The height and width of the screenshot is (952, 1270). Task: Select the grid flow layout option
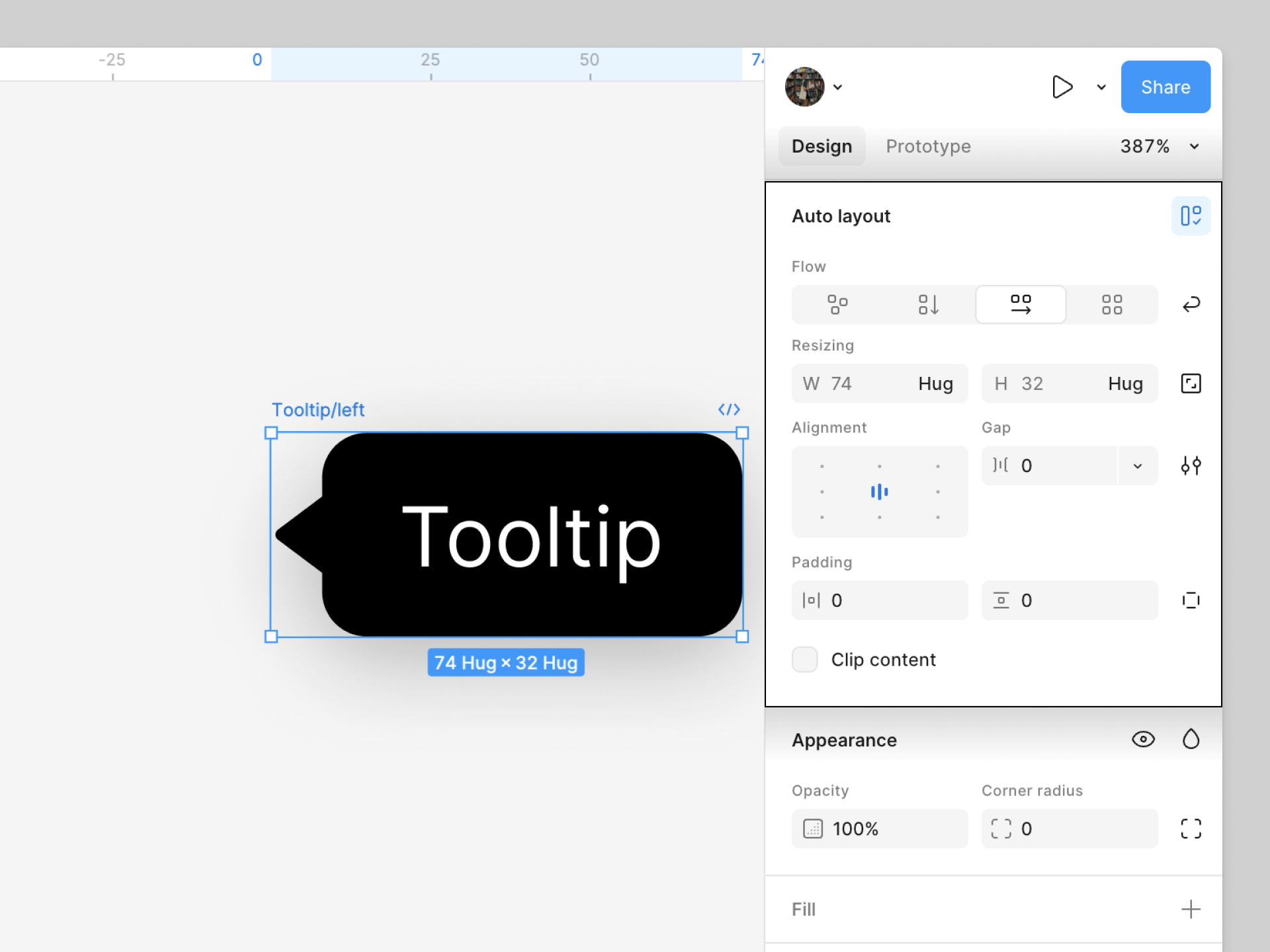pos(1111,305)
